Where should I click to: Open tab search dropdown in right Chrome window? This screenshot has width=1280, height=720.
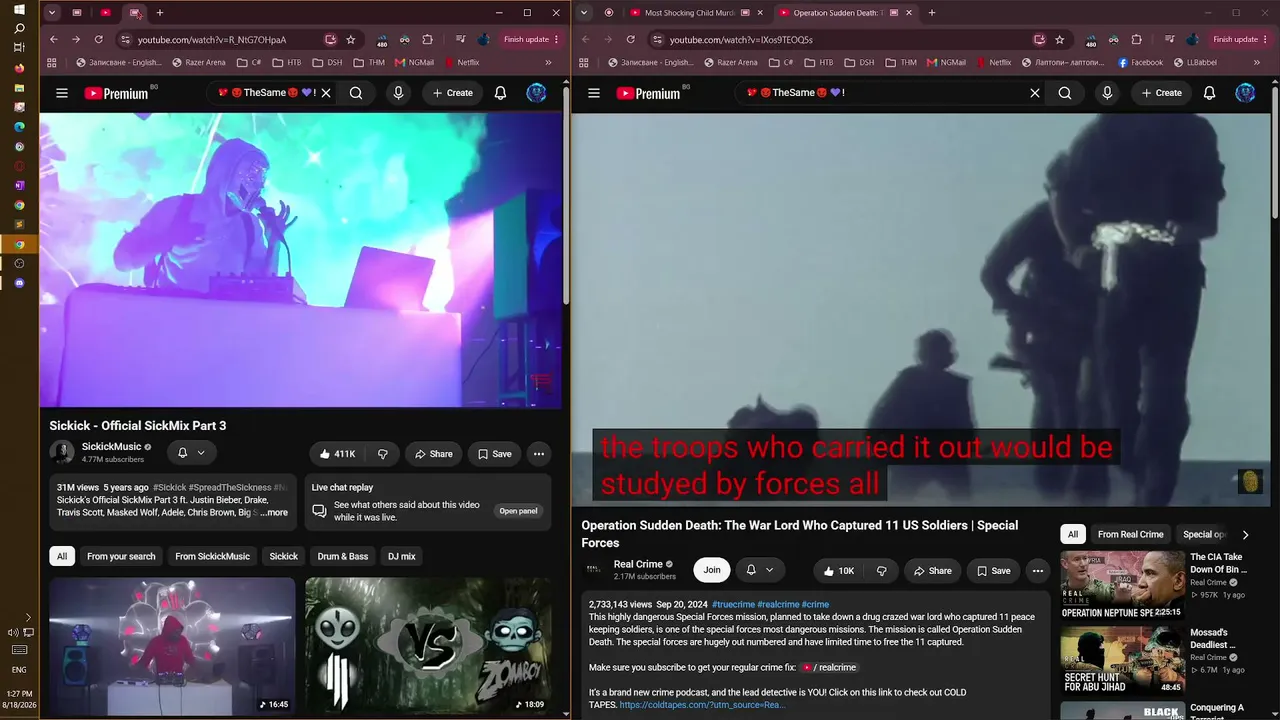click(583, 13)
